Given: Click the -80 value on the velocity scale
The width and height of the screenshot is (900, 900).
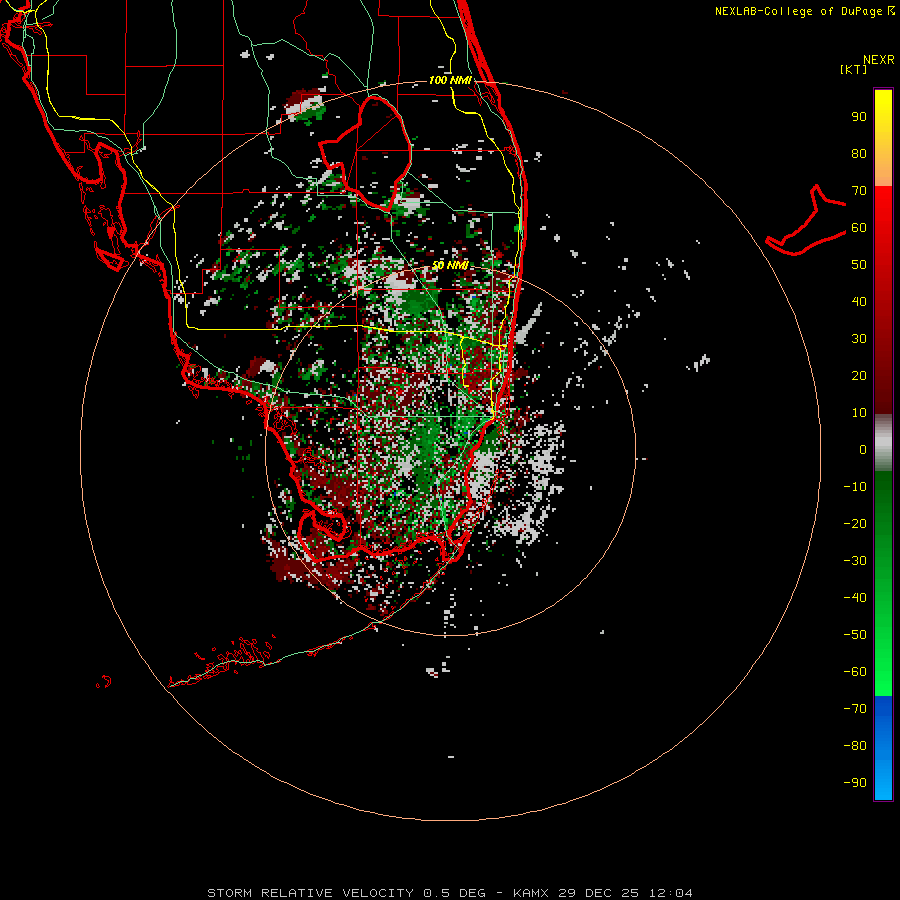Looking at the screenshot, I should coord(855,746).
